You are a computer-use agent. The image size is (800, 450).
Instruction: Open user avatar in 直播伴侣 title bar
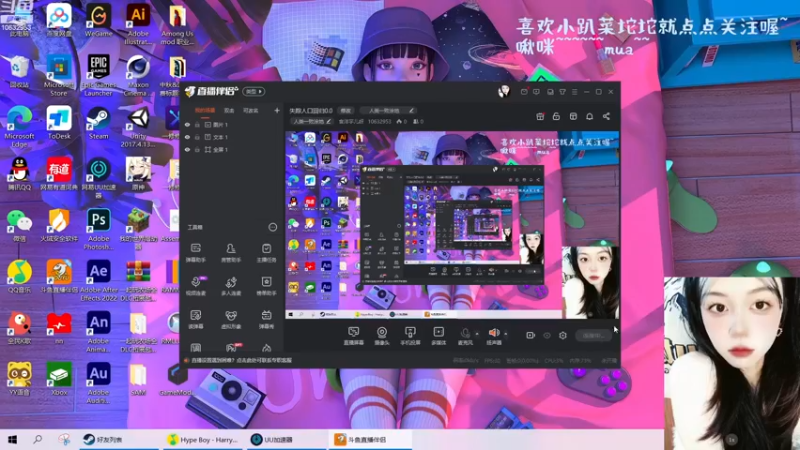coord(504,91)
